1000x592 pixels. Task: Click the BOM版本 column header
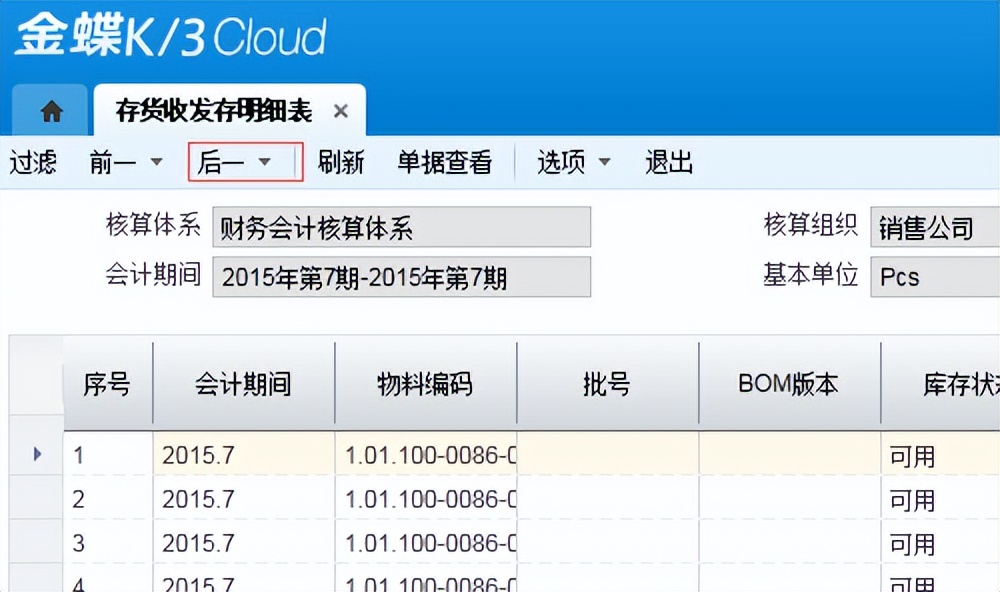click(789, 383)
